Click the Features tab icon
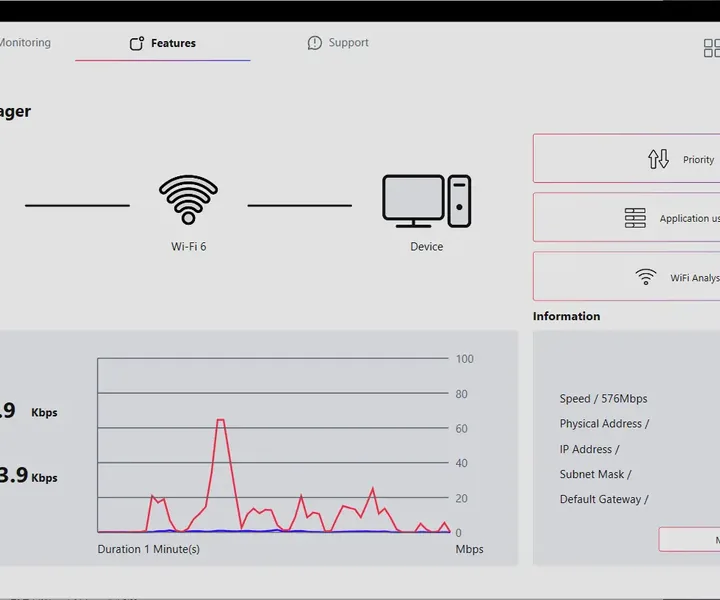Image resolution: width=720 pixels, height=600 pixels. pos(137,43)
